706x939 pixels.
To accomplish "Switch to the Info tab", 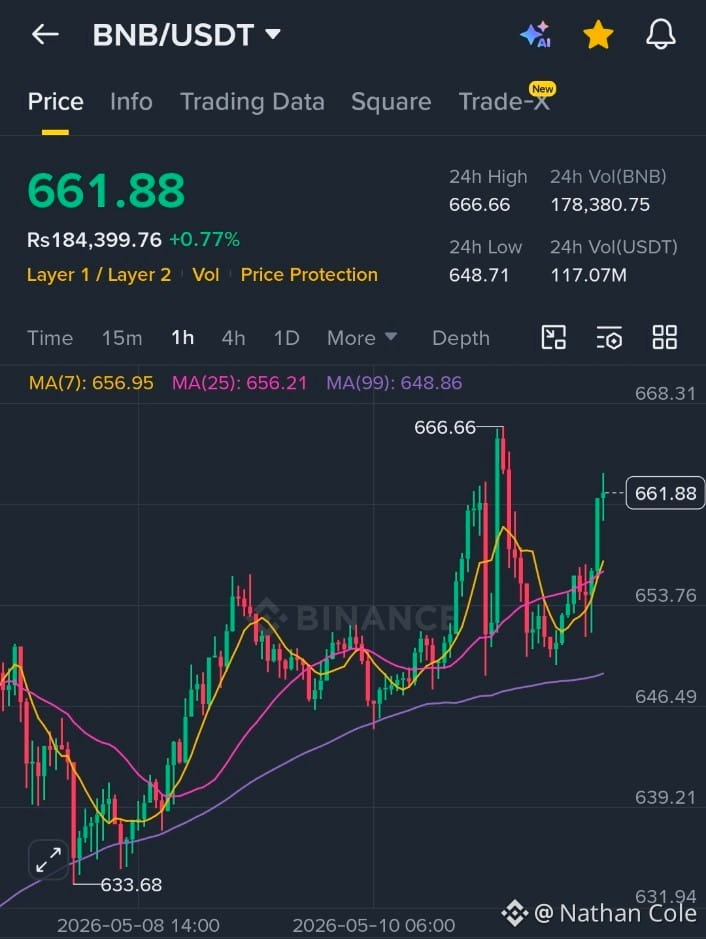I will coord(131,102).
